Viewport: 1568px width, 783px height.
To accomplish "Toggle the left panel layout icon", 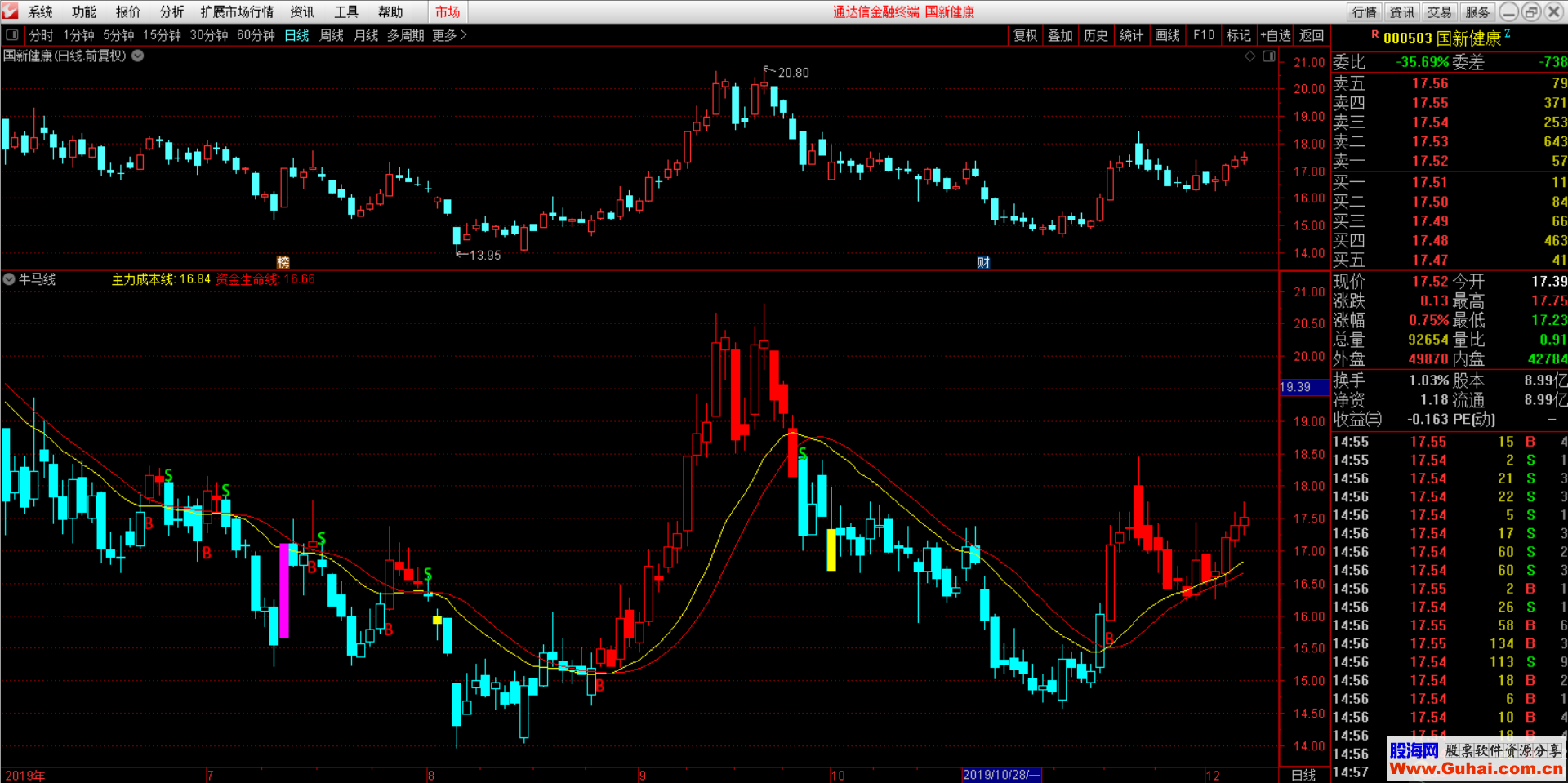I will click(x=11, y=35).
